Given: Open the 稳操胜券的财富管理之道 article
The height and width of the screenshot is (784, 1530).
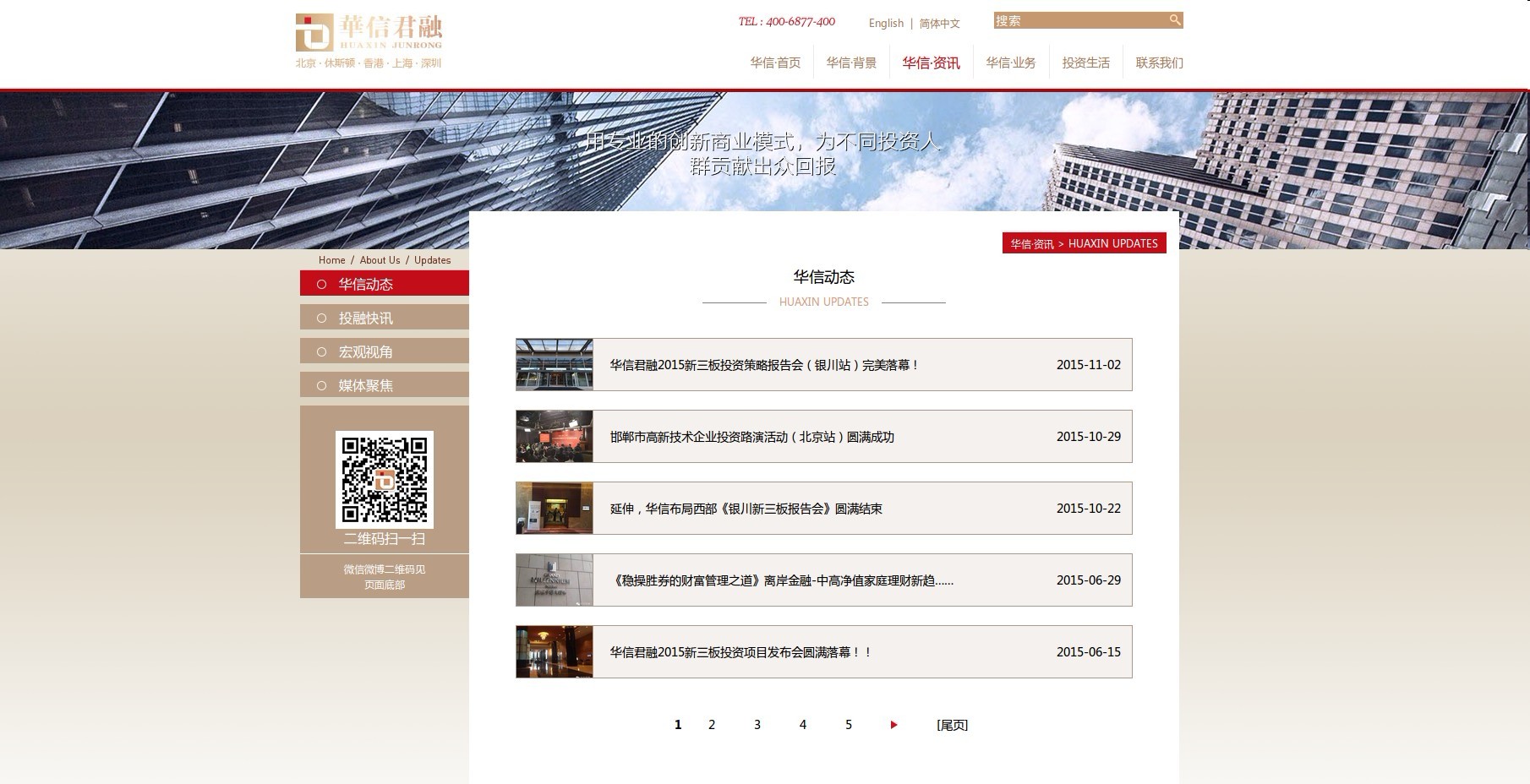Looking at the screenshot, I should pyautogui.click(x=781, y=580).
